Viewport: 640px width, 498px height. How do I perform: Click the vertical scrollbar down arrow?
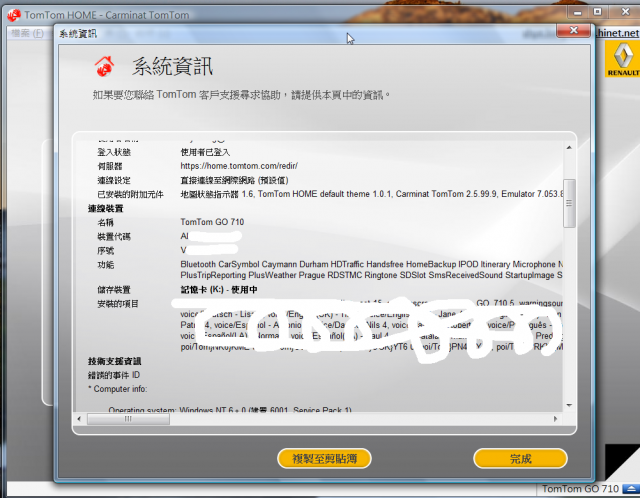click(x=569, y=405)
